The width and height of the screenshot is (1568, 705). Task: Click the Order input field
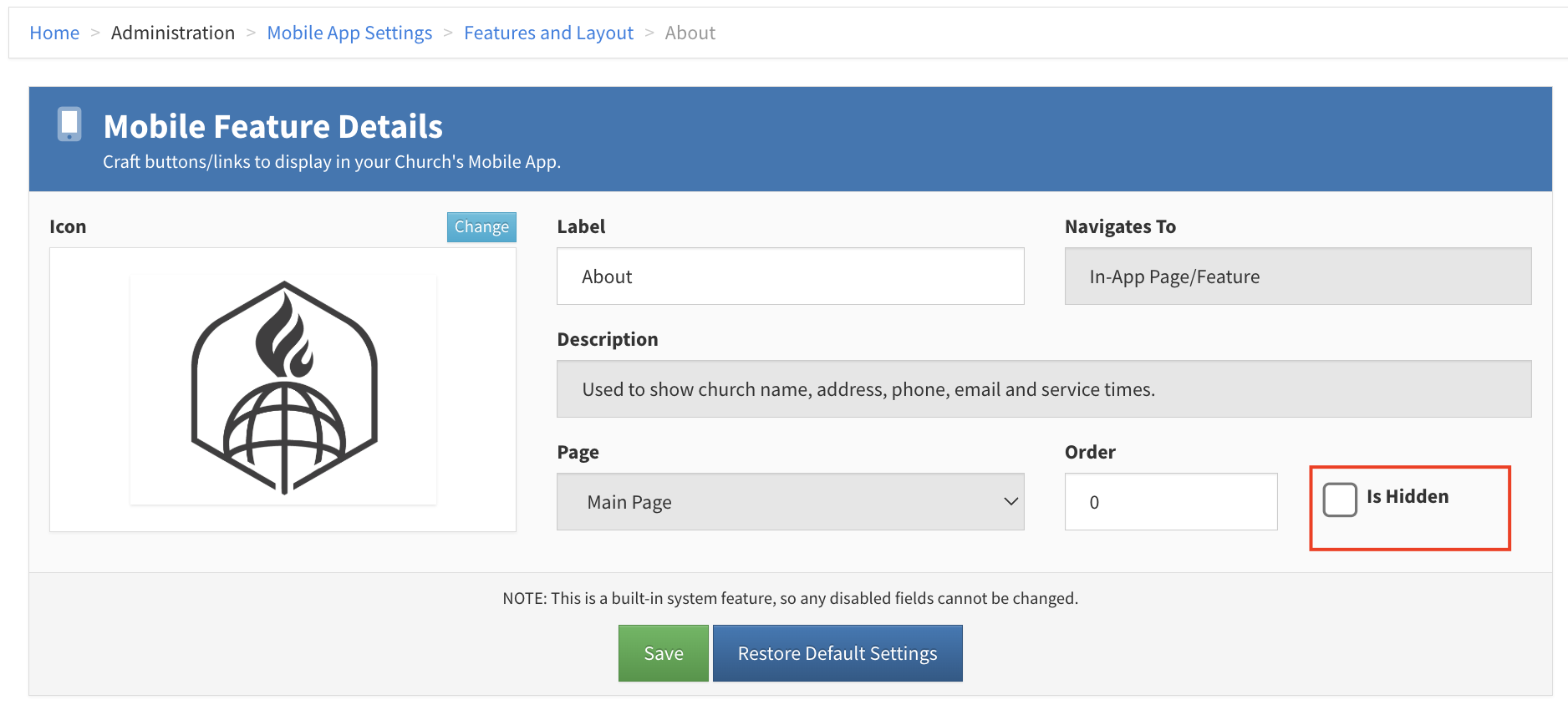[1170, 502]
